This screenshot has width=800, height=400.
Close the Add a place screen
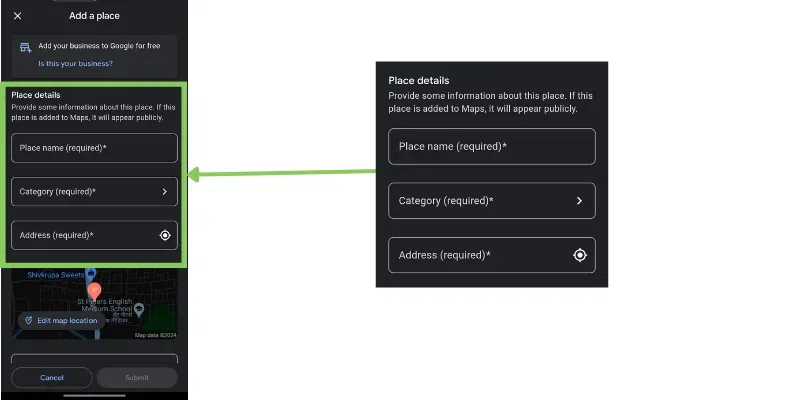click(17, 16)
